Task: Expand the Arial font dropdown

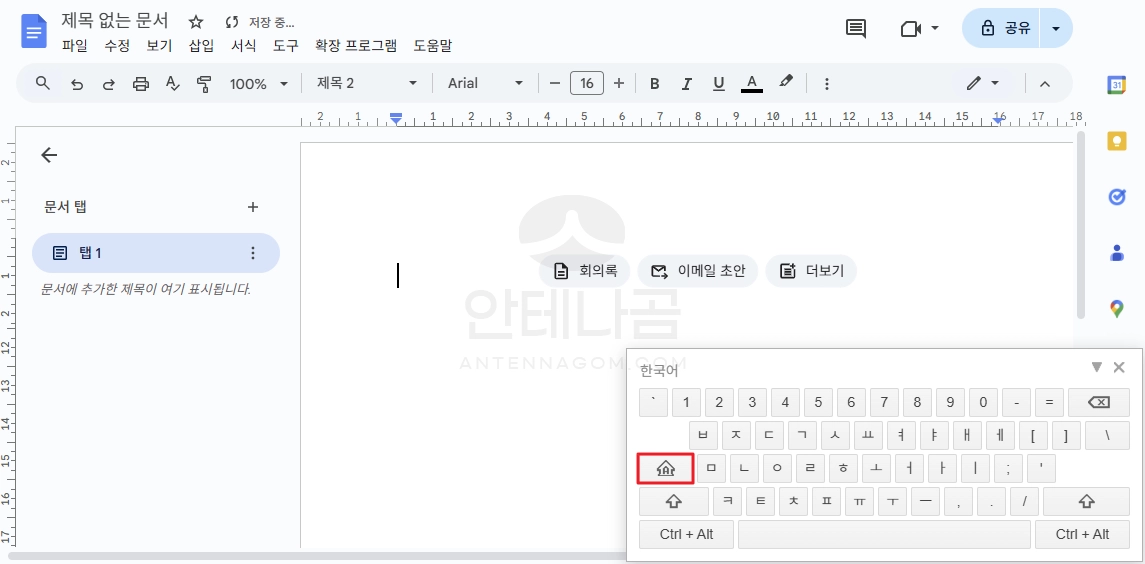Action: click(485, 84)
